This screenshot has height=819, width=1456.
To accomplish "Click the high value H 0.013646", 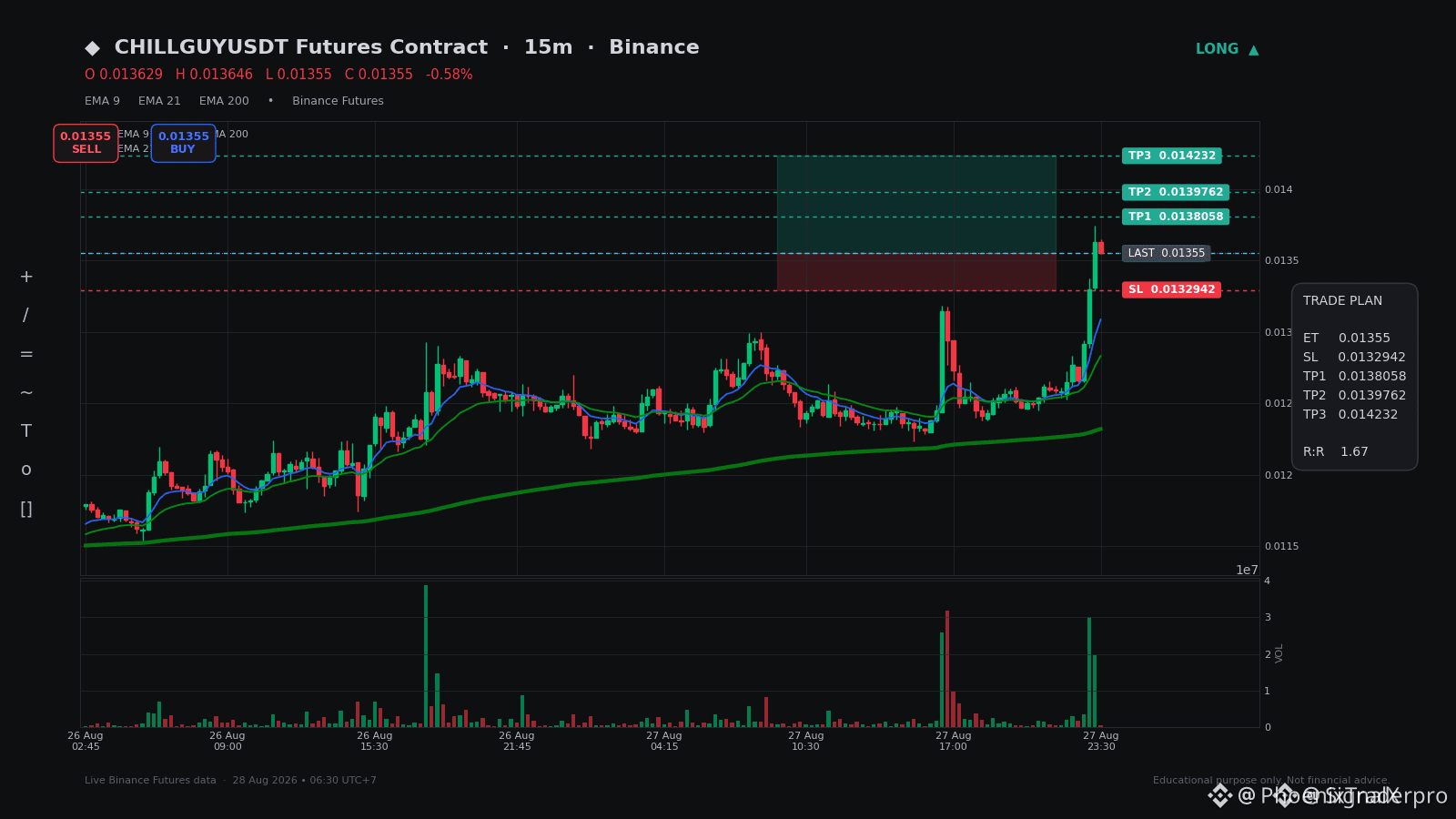I will 214,75.
